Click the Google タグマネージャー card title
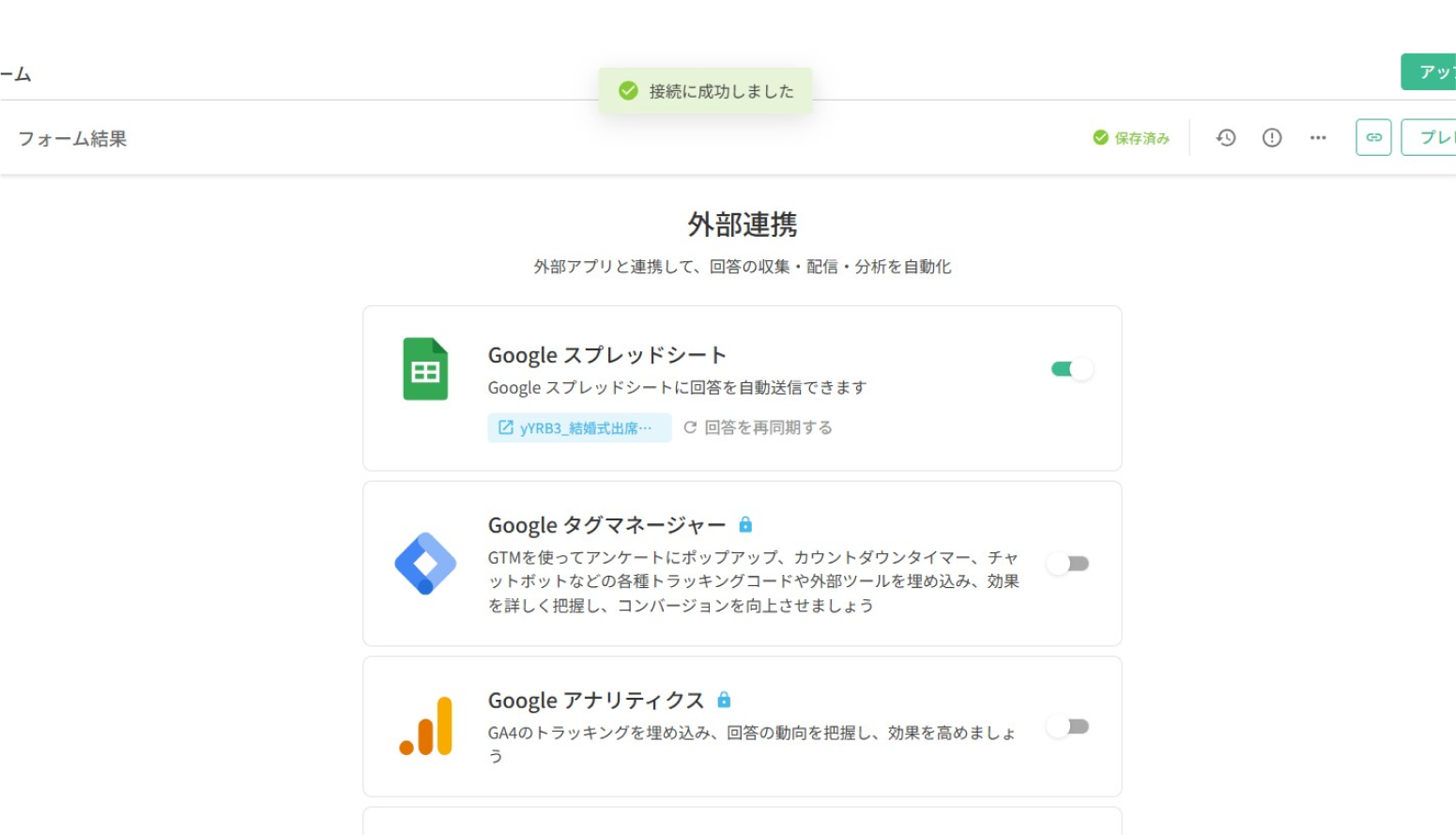 (606, 525)
